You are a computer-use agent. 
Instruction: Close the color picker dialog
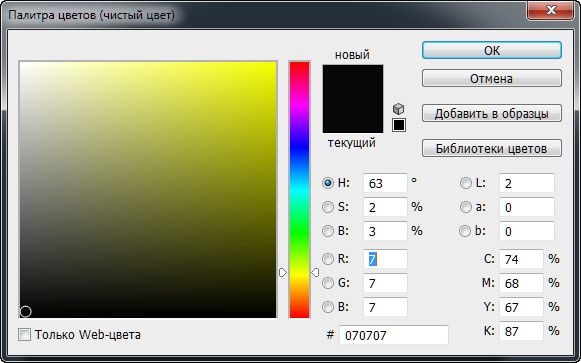pos(551,10)
